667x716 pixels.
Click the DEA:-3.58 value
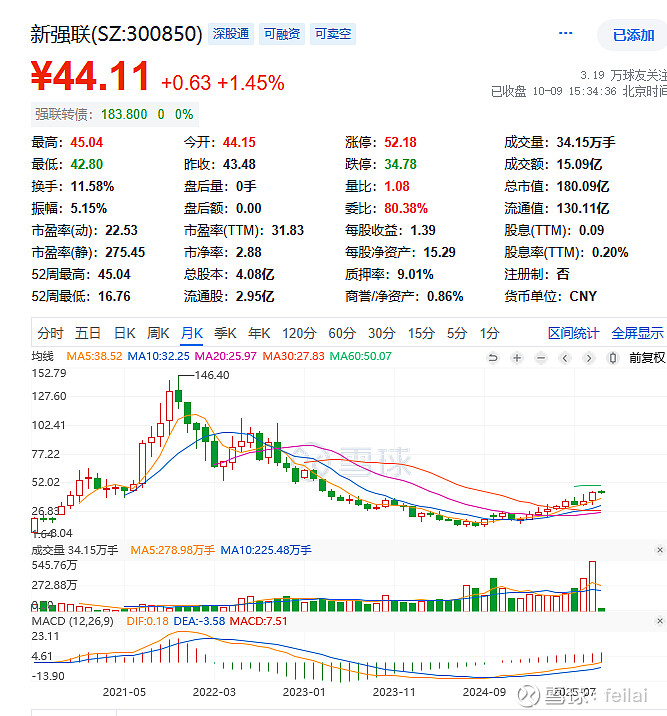click(x=200, y=621)
